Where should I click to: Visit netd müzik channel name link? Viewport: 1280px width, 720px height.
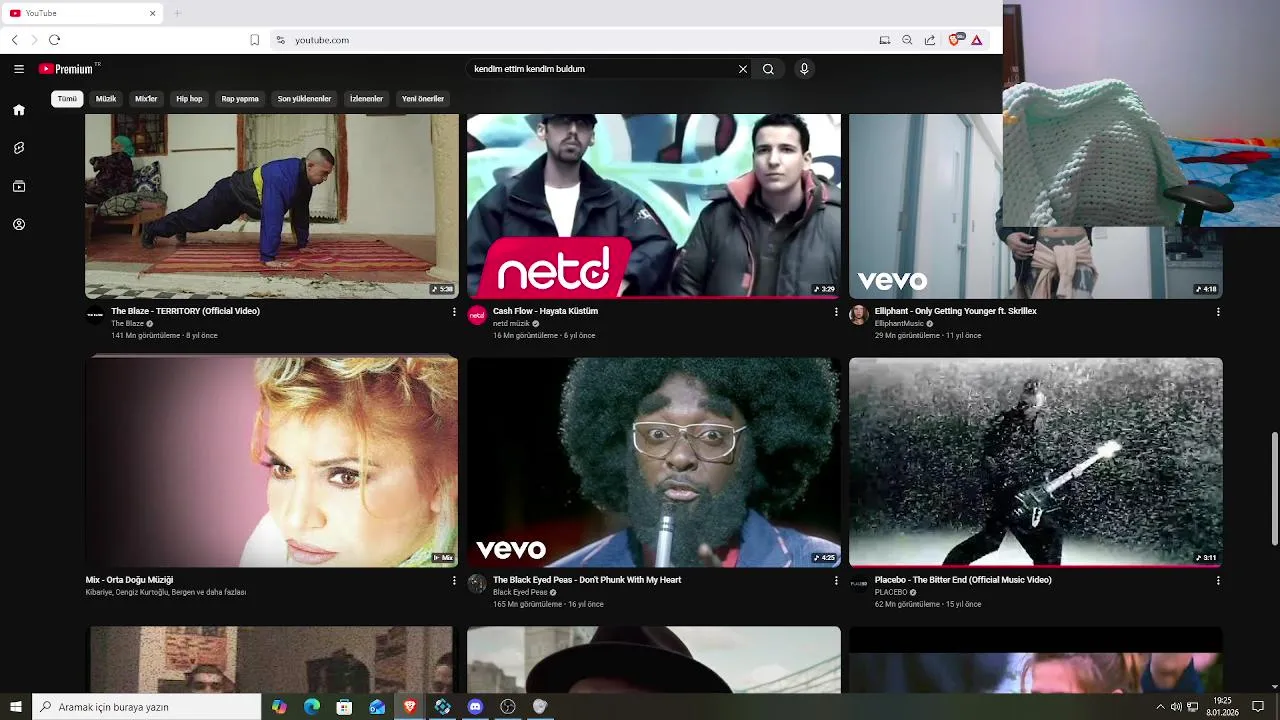511,324
